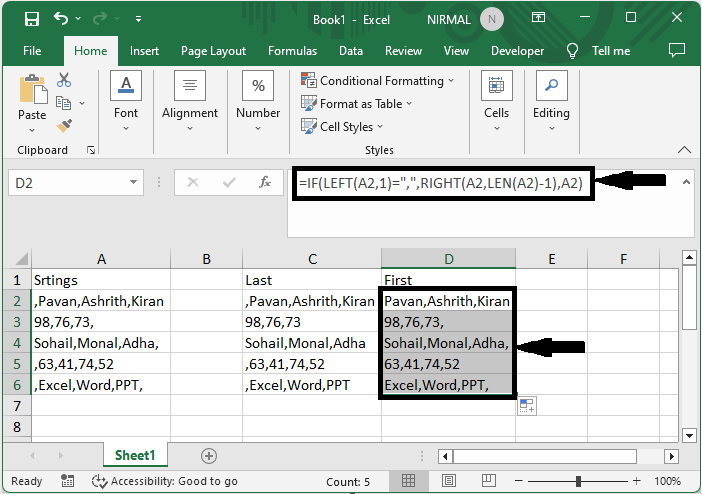The height and width of the screenshot is (494, 702).
Task: Open the comments speech bubble icon
Action: pos(677,51)
